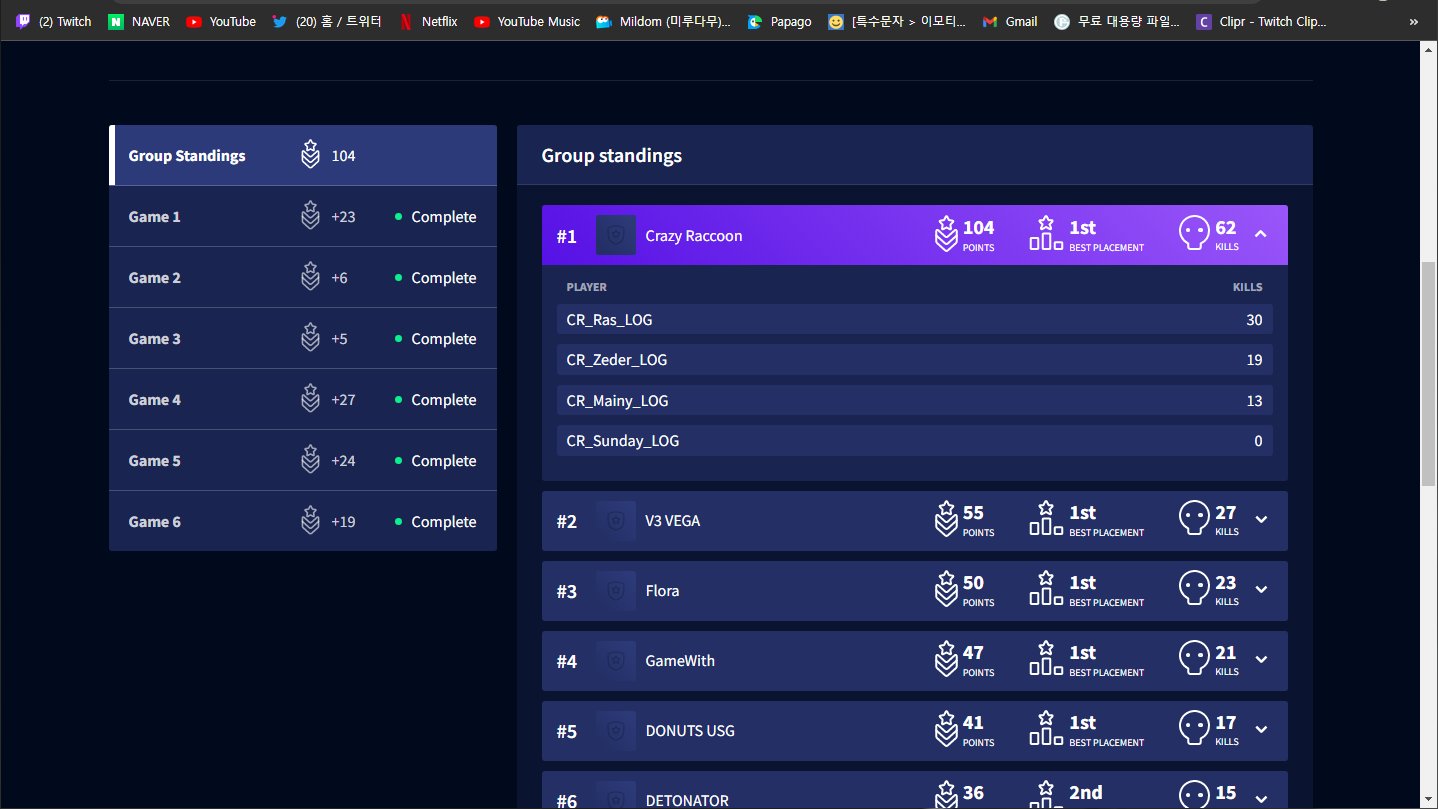Open the YouTube bookmark
The width and height of the screenshot is (1438, 809).
pos(221,21)
